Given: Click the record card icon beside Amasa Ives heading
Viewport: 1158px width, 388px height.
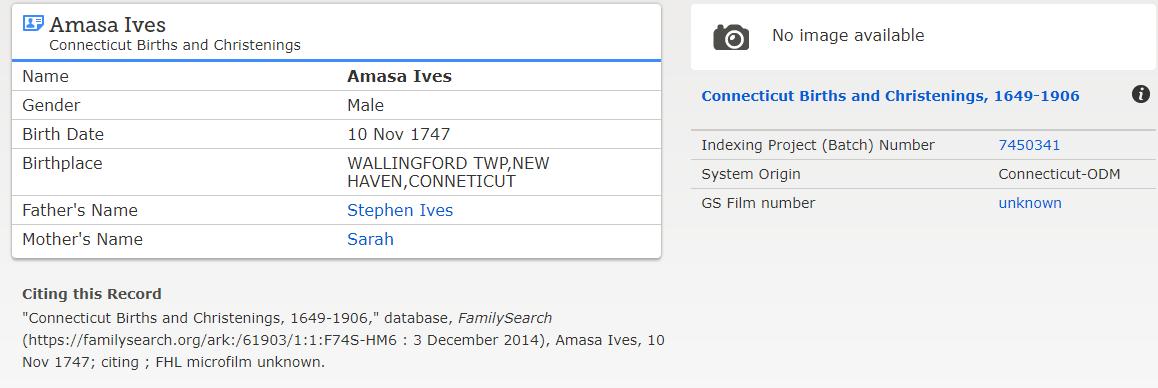Looking at the screenshot, I should coord(33,24).
